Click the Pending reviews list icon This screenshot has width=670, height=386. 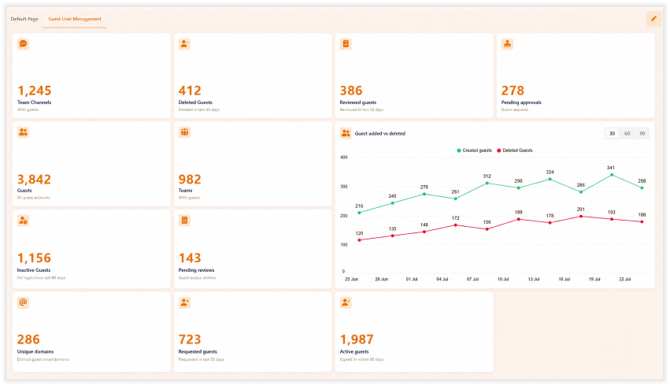click(x=185, y=221)
